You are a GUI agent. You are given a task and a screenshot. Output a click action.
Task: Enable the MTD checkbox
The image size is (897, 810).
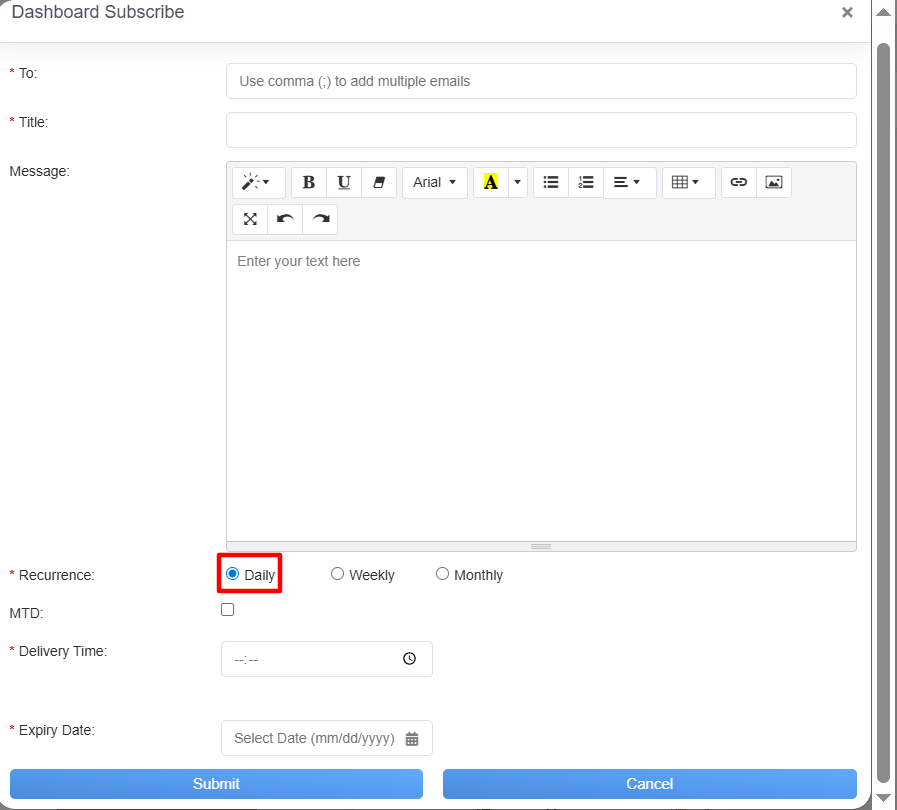(228, 609)
